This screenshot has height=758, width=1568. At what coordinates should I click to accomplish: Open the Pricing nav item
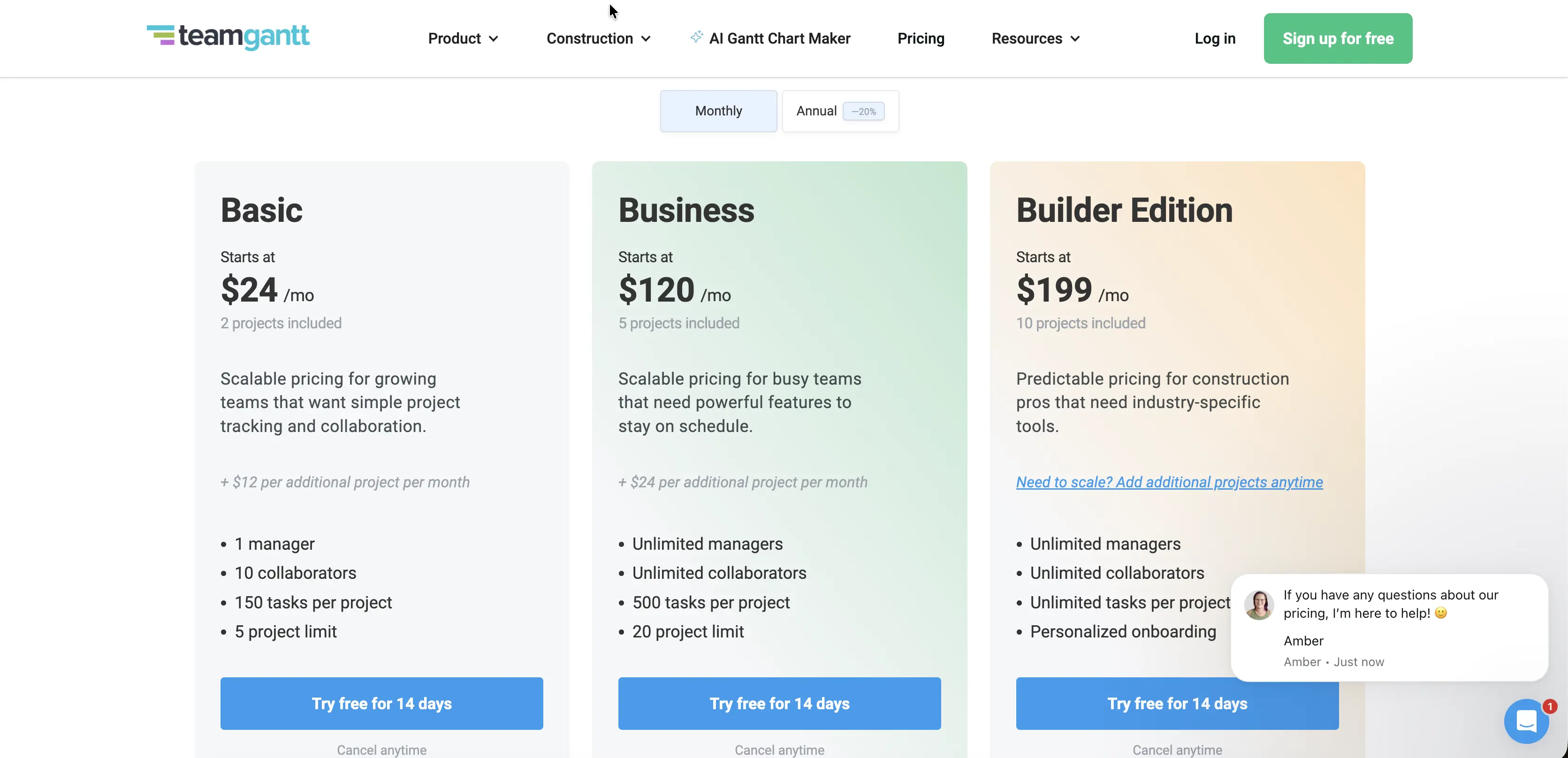coord(921,38)
